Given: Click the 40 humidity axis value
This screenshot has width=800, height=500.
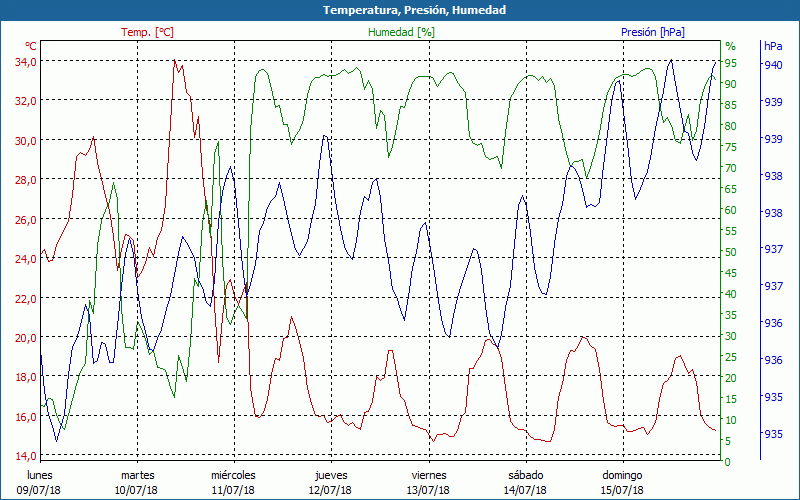Looking at the screenshot, I should point(731,294).
